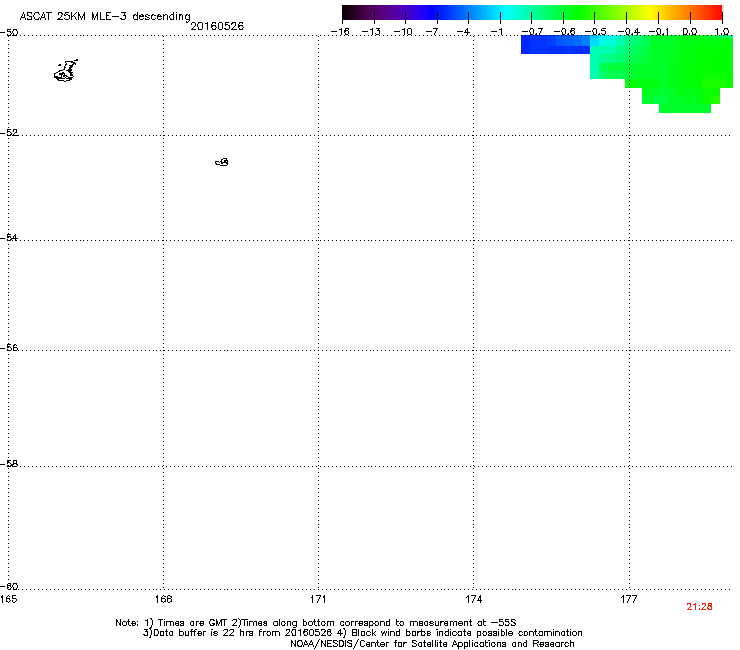
Task: Click the small island outline near -52.5 latitude
Action: pos(222,162)
